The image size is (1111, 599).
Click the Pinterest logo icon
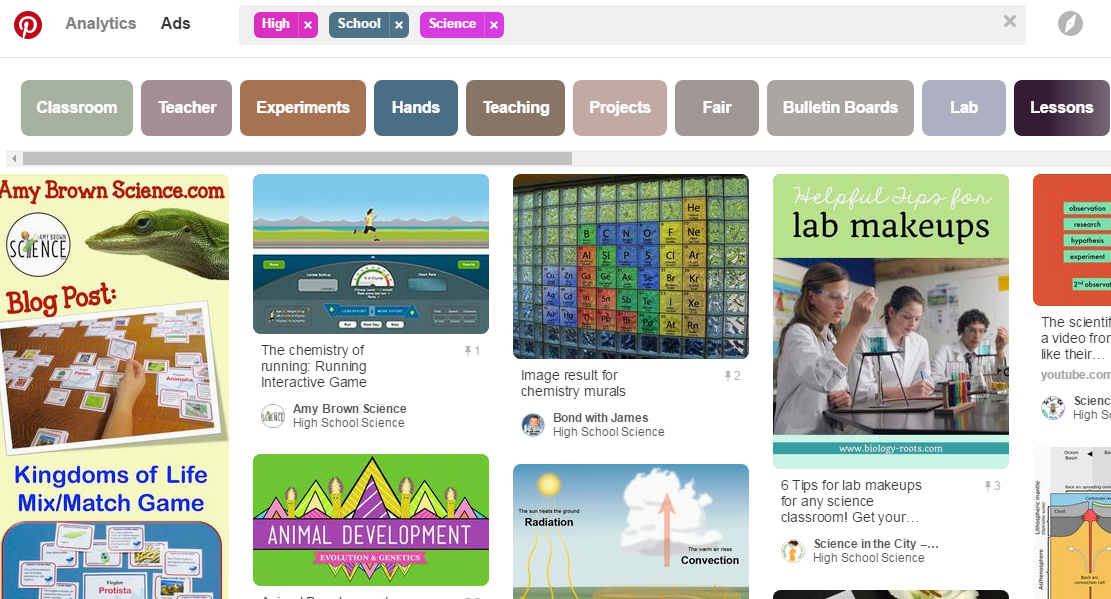click(28, 25)
